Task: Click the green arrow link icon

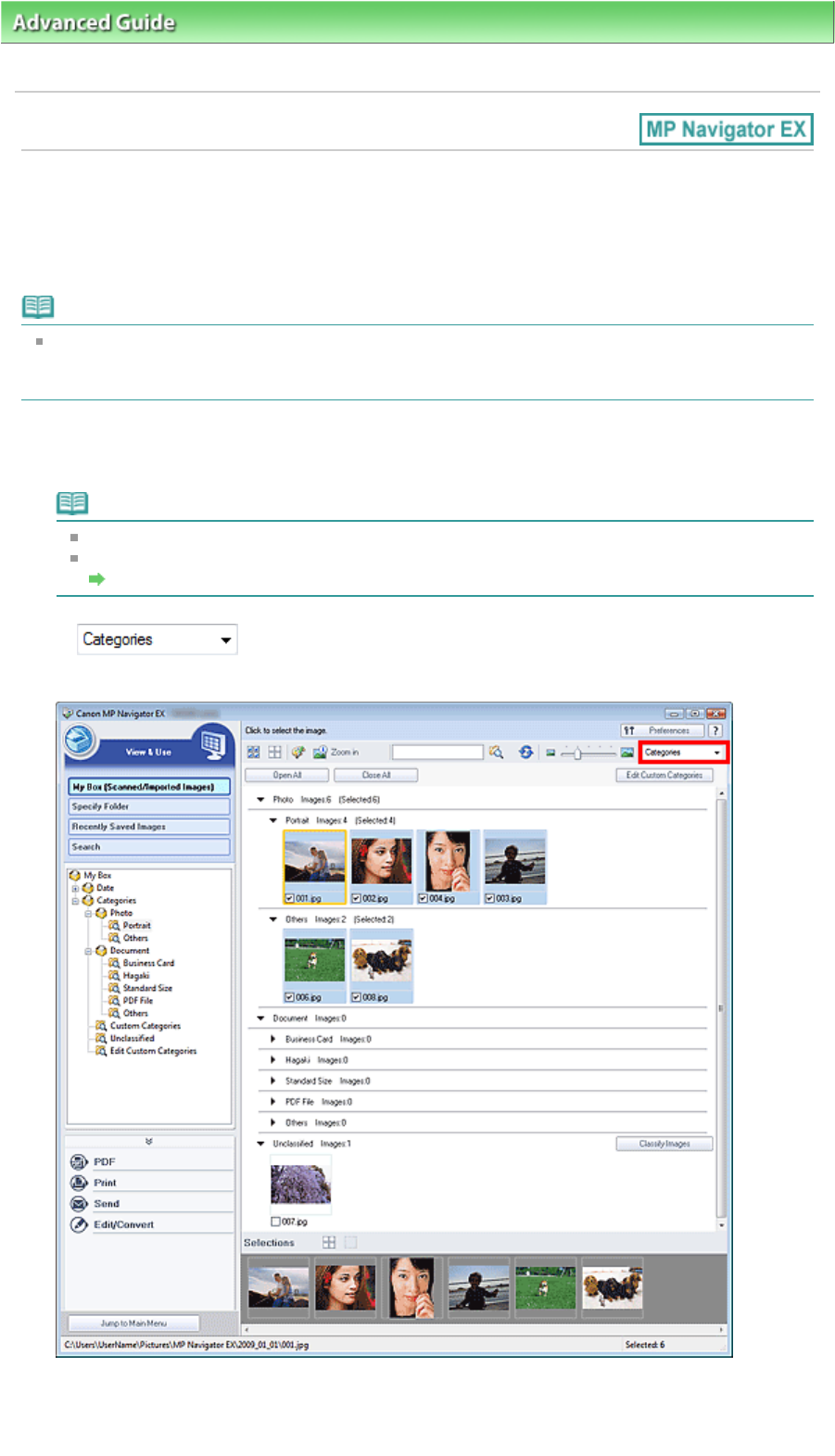Action: [x=96, y=579]
